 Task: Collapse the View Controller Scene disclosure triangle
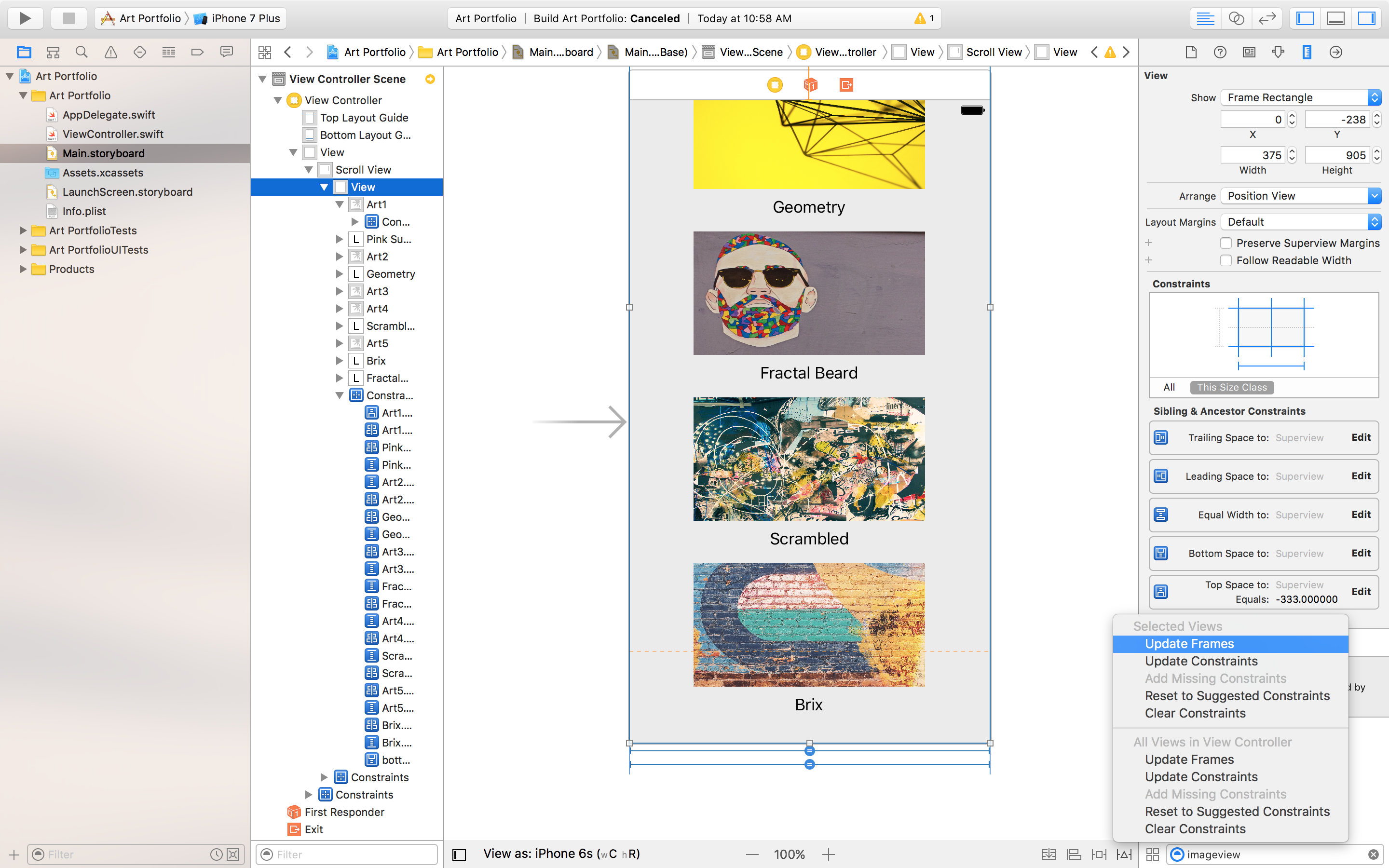point(262,79)
